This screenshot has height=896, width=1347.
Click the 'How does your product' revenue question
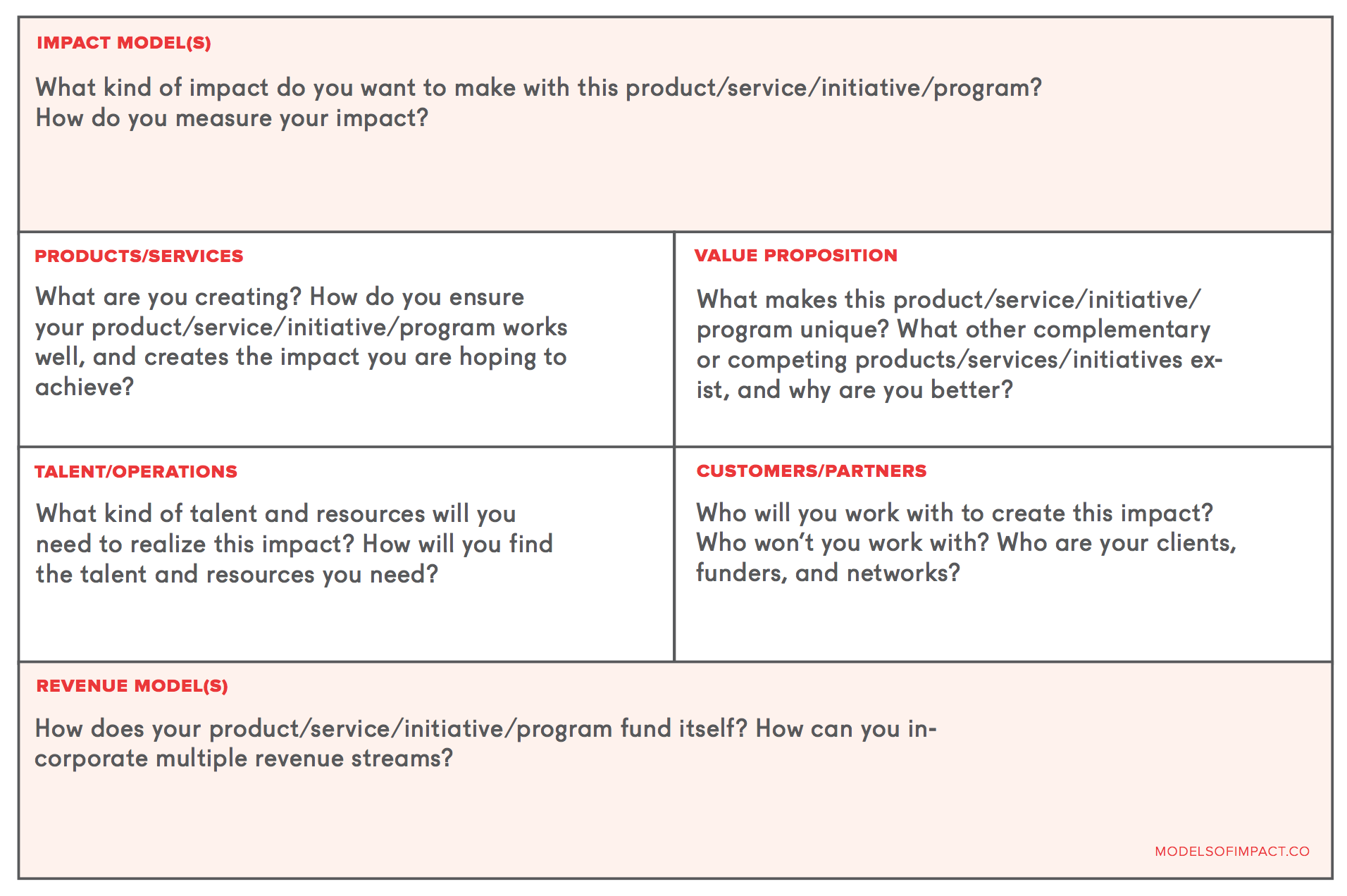click(x=486, y=743)
